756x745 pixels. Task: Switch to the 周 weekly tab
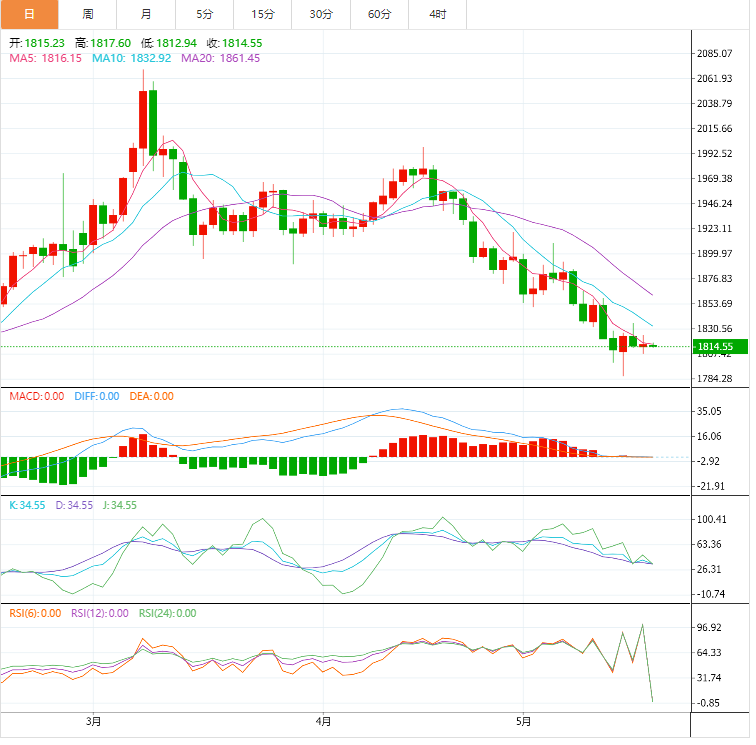tap(88, 14)
